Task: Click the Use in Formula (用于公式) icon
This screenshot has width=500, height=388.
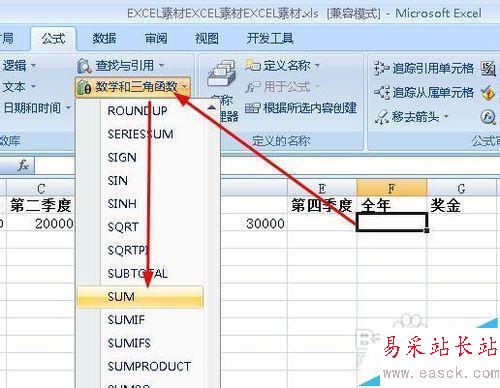Action: (252, 87)
